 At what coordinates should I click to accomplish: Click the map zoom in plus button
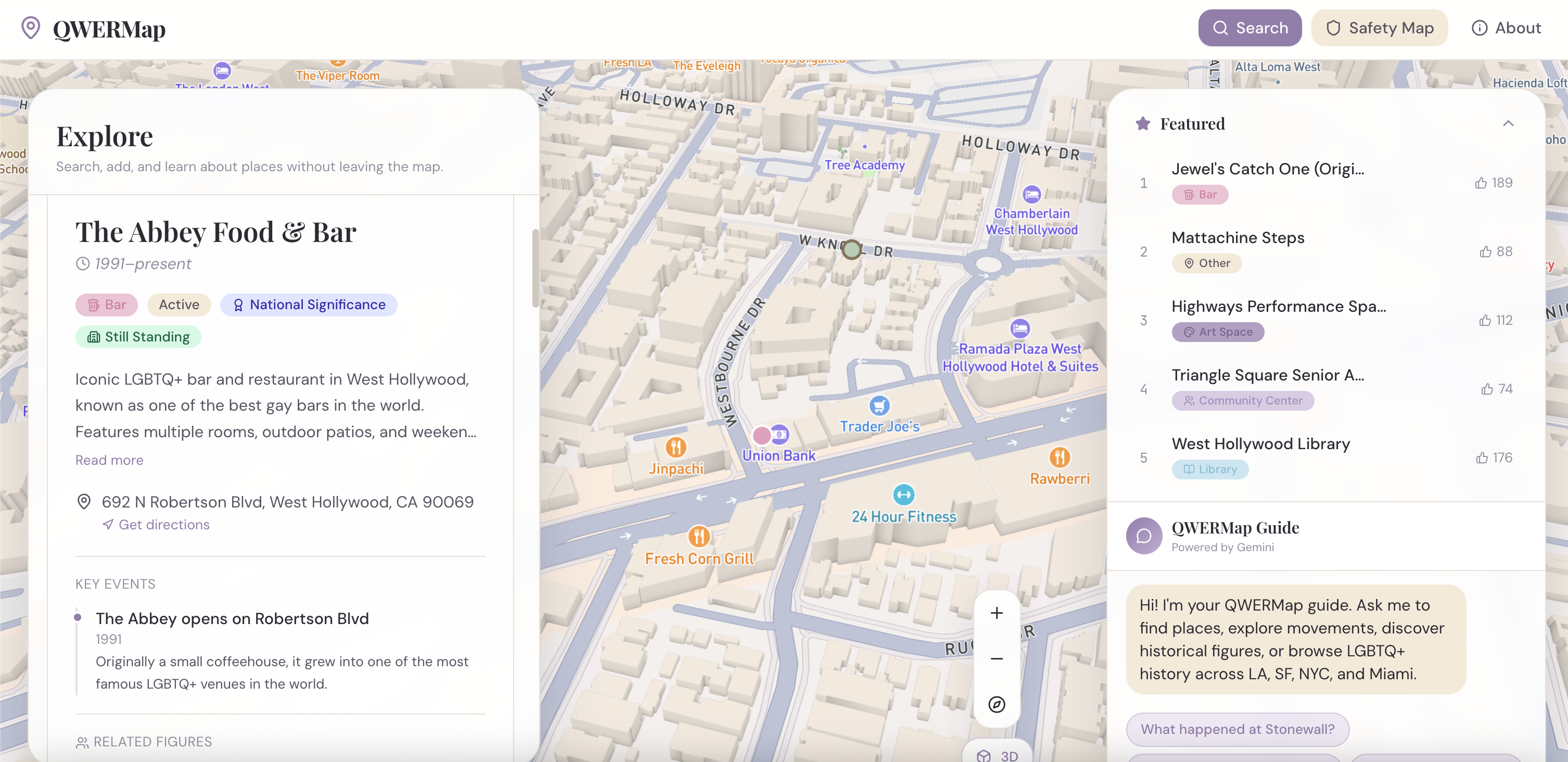(997, 613)
